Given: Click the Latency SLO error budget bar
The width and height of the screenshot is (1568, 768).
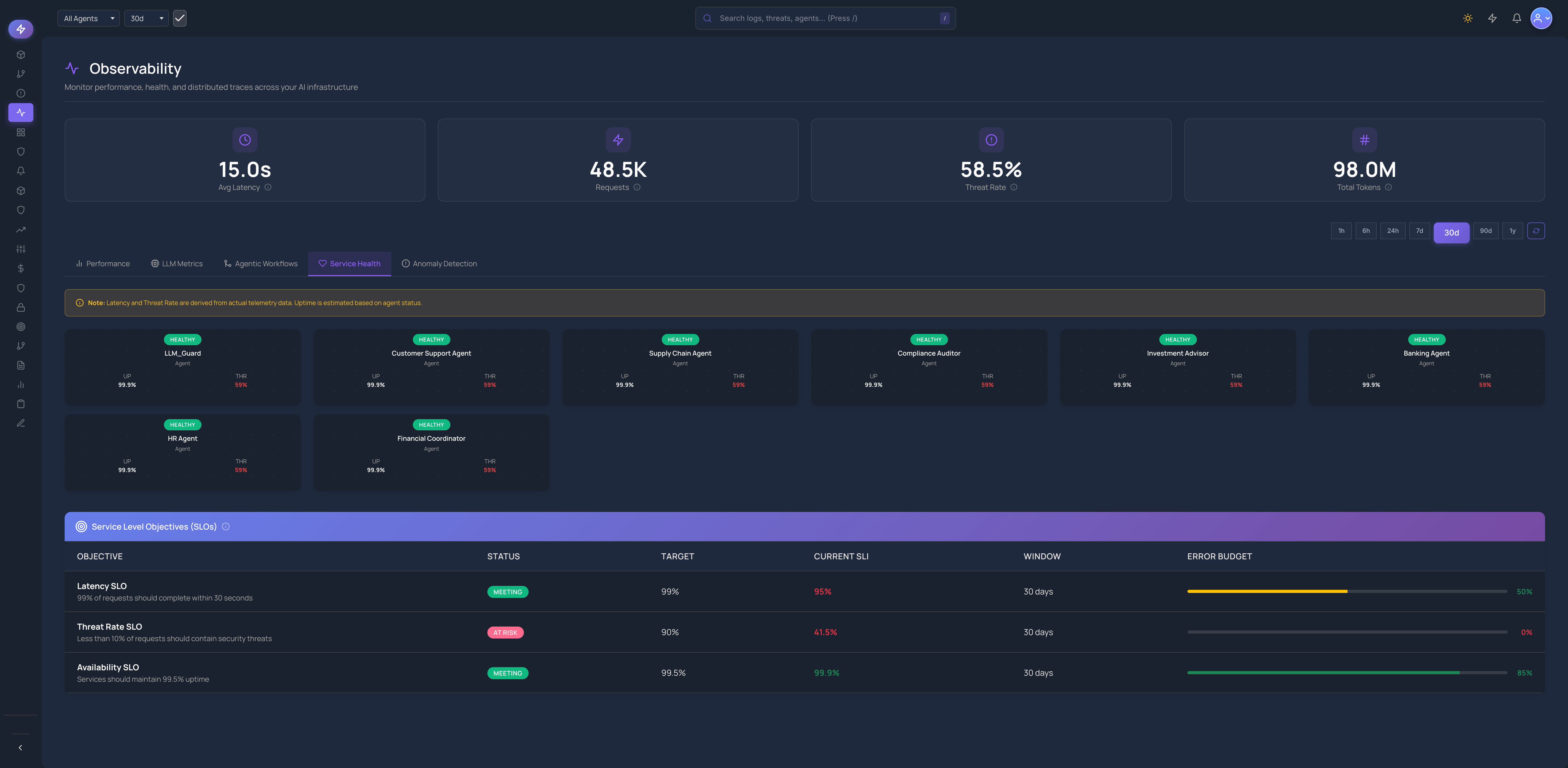Looking at the screenshot, I should [1346, 592].
